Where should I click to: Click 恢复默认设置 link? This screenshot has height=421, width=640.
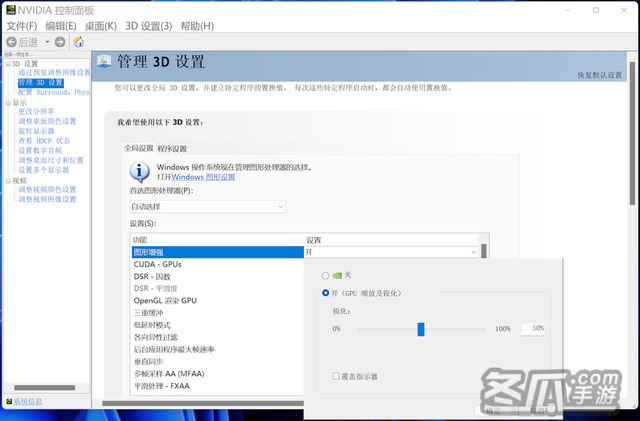600,75
